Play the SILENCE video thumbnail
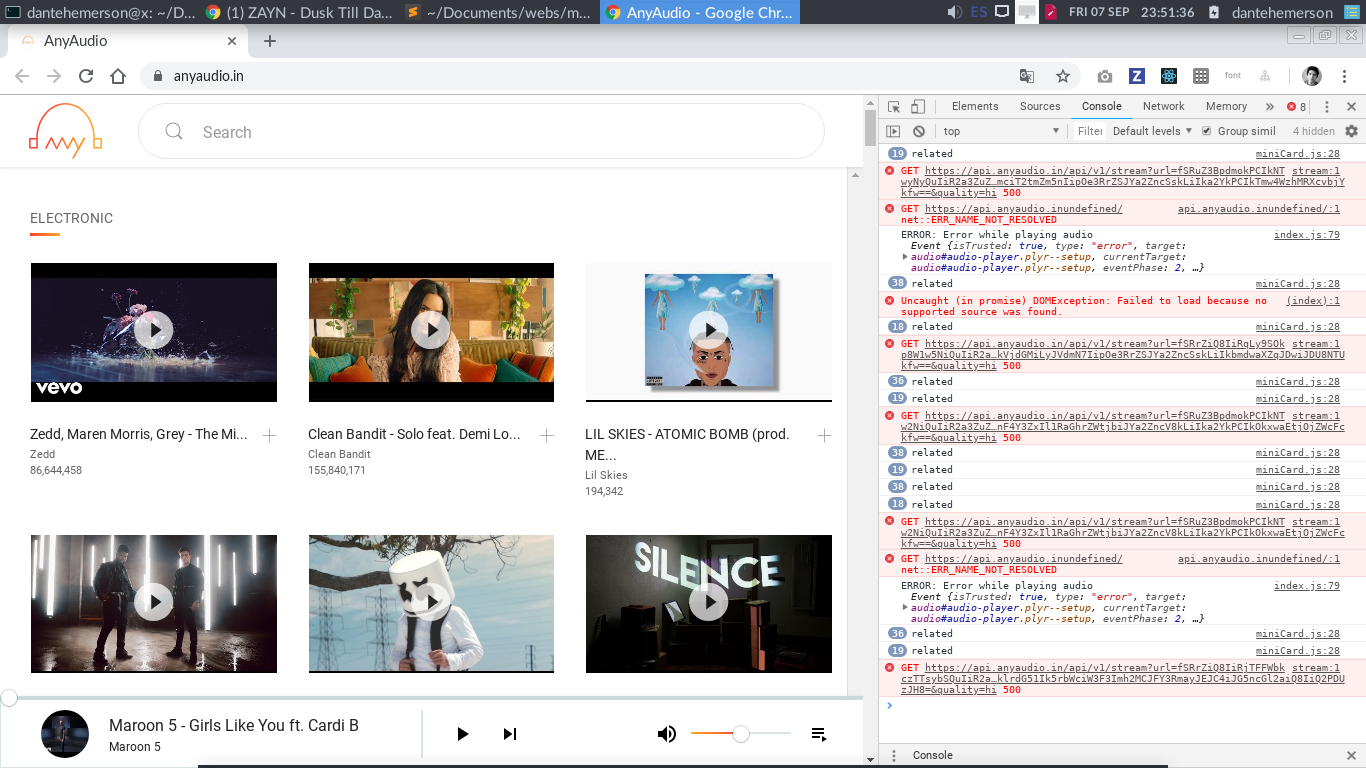The image size is (1366, 768). [709, 603]
